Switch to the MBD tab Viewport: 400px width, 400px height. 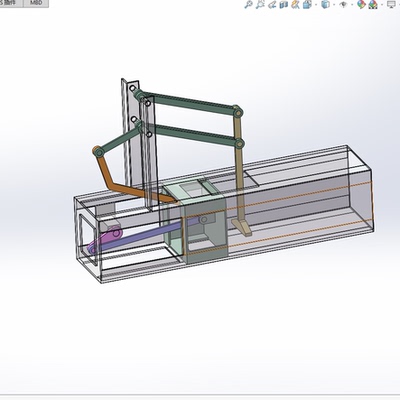coord(36,3)
